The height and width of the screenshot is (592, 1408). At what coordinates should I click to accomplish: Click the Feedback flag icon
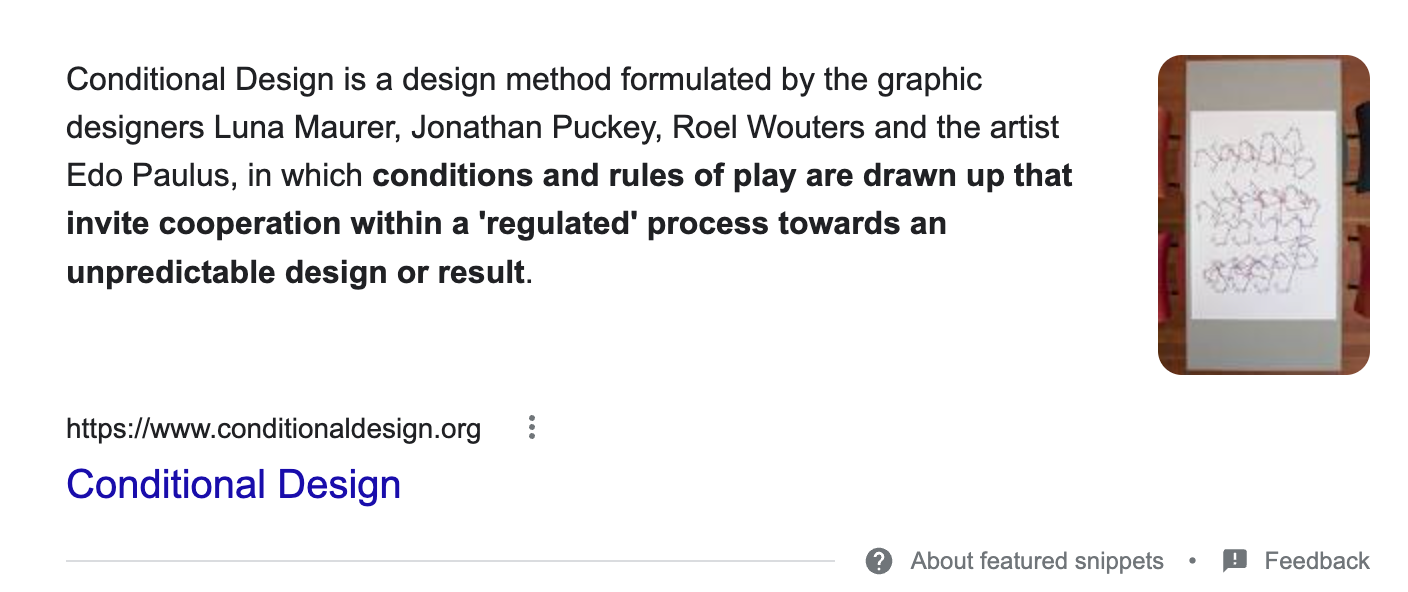(1235, 561)
